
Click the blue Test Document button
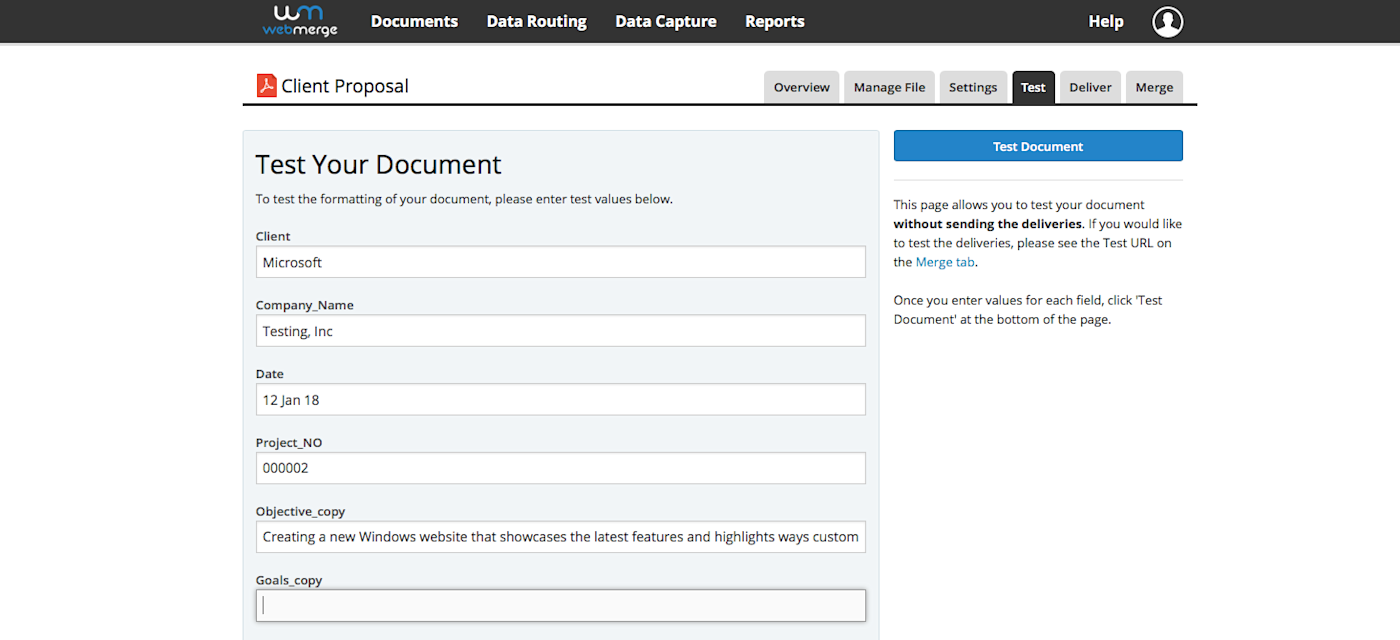point(1038,146)
